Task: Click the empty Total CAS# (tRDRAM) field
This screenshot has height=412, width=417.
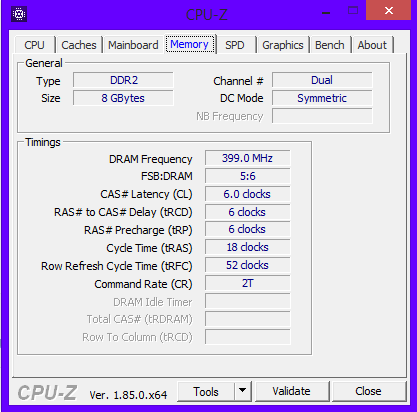Action: [x=248, y=319]
